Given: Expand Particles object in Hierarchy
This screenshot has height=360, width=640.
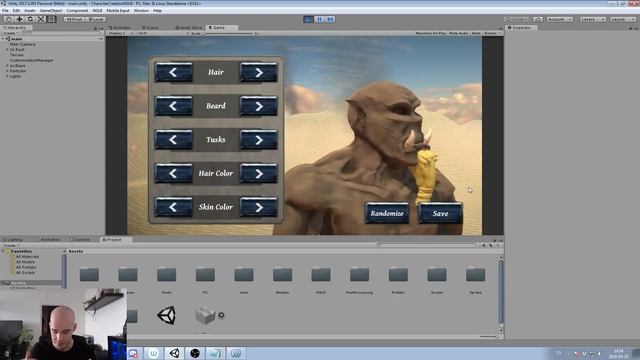Looking at the screenshot, I should (7, 71).
